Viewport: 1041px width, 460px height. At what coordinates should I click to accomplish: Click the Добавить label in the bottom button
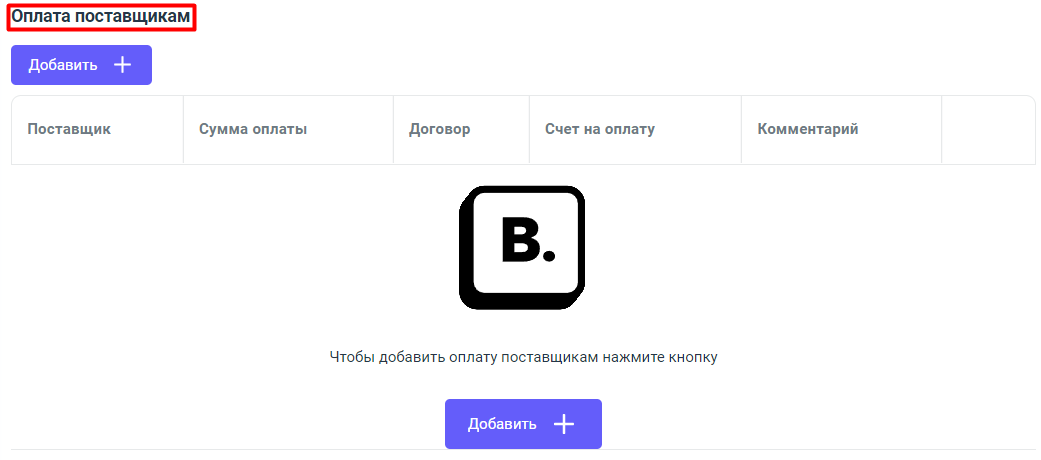click(502, 424)
